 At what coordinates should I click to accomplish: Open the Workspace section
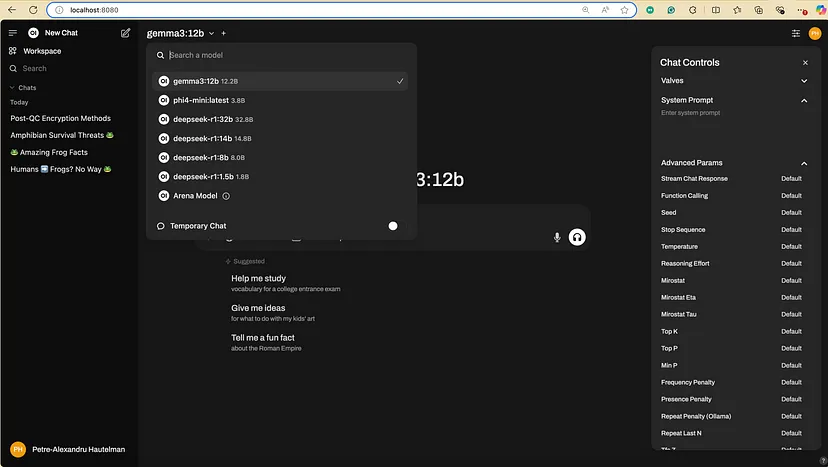(x=35, y=51)
